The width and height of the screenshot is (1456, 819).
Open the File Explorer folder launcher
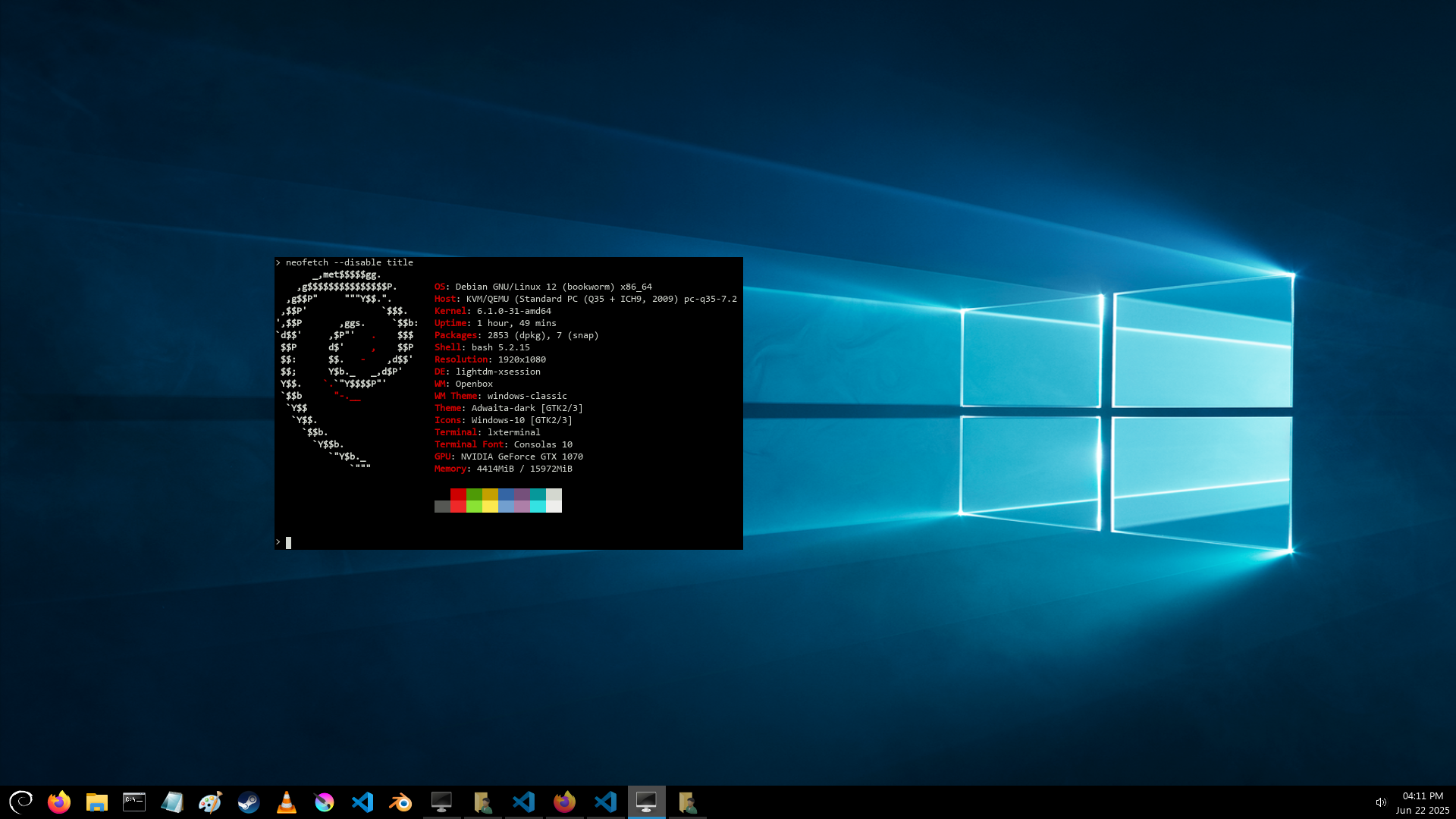tap(96, 802)
